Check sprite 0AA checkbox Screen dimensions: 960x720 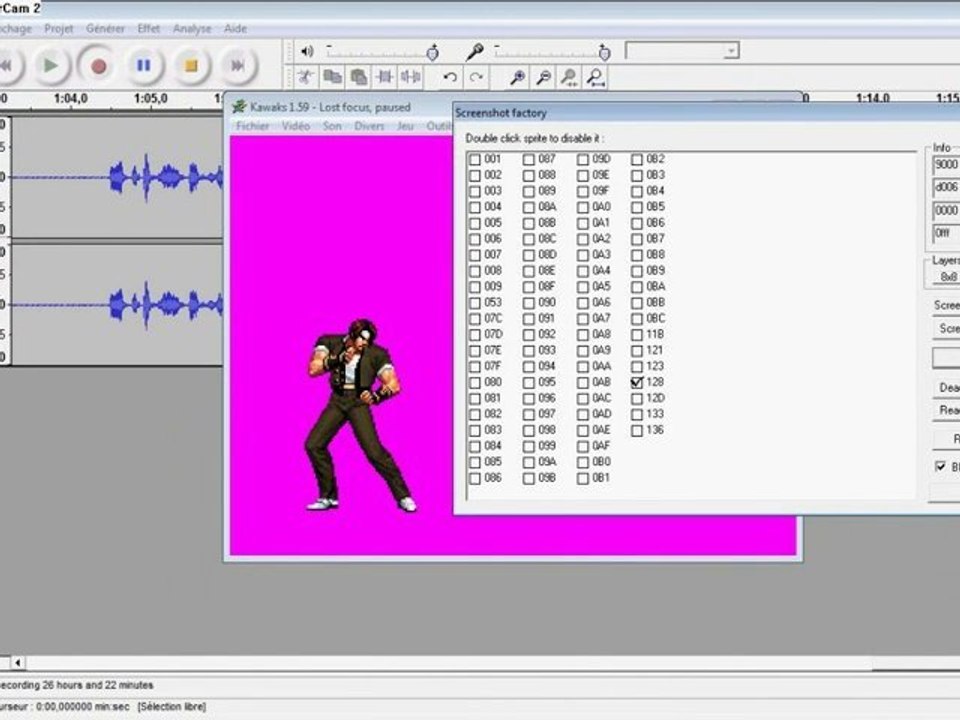[x=582, y=366]
